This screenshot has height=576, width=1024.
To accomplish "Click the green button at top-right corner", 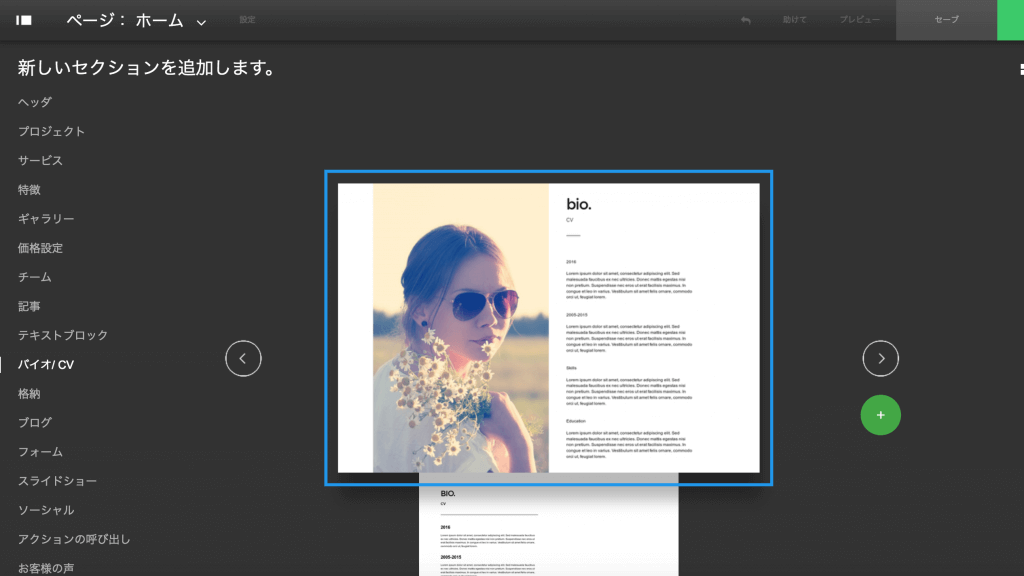I will (1010, 20).
